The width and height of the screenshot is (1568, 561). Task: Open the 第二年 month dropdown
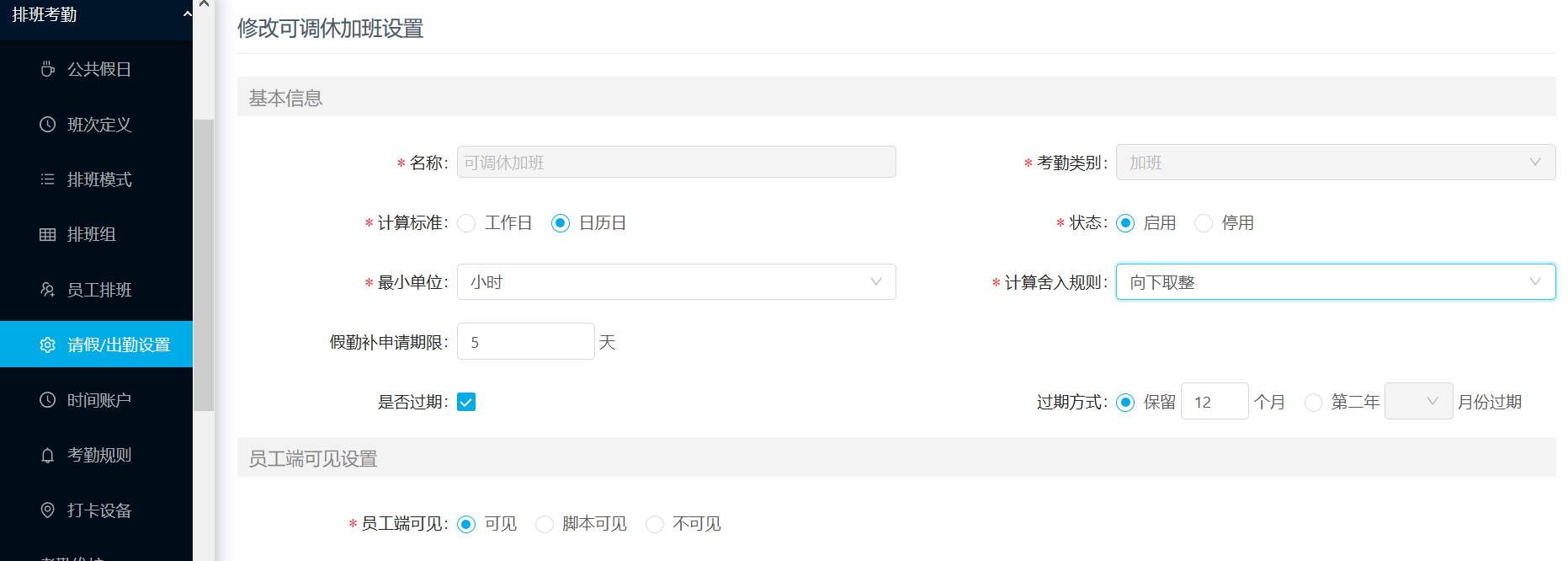pos(1419,402)
